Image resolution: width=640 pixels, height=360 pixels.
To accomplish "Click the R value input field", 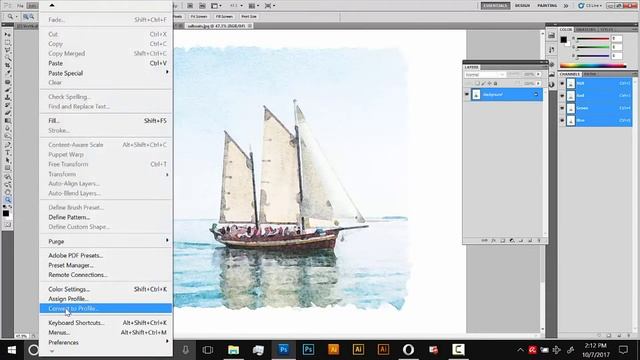I will [x=616, y=39].
